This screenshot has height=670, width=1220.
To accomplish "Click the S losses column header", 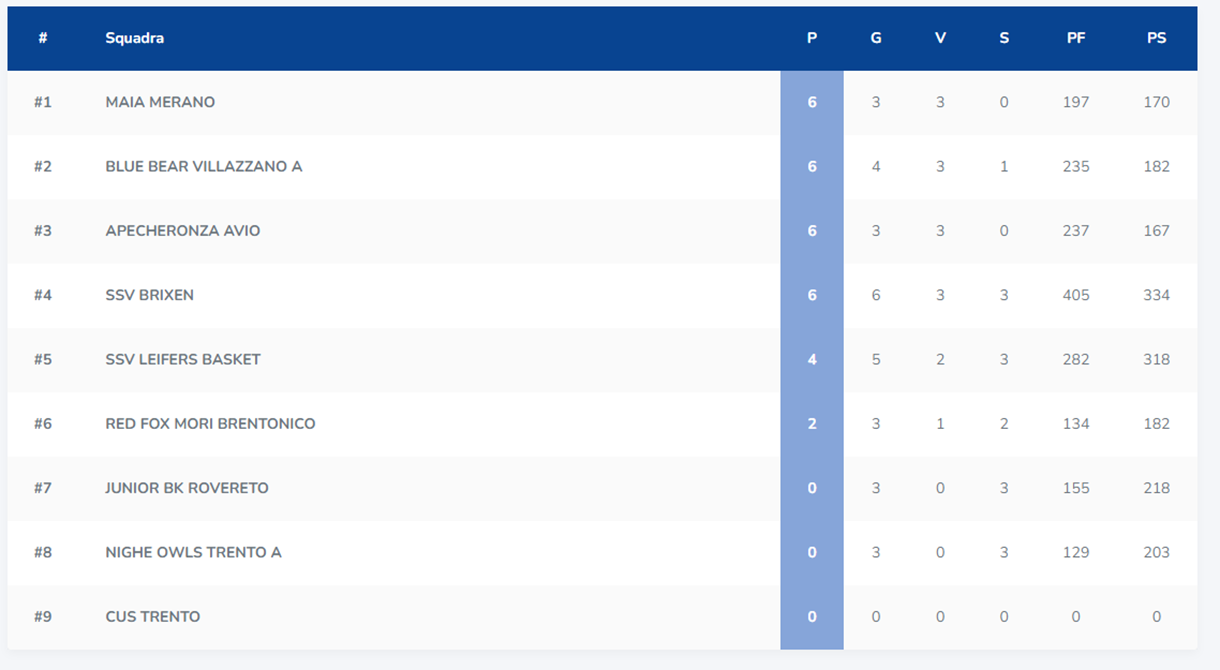I will point(1004,38).
